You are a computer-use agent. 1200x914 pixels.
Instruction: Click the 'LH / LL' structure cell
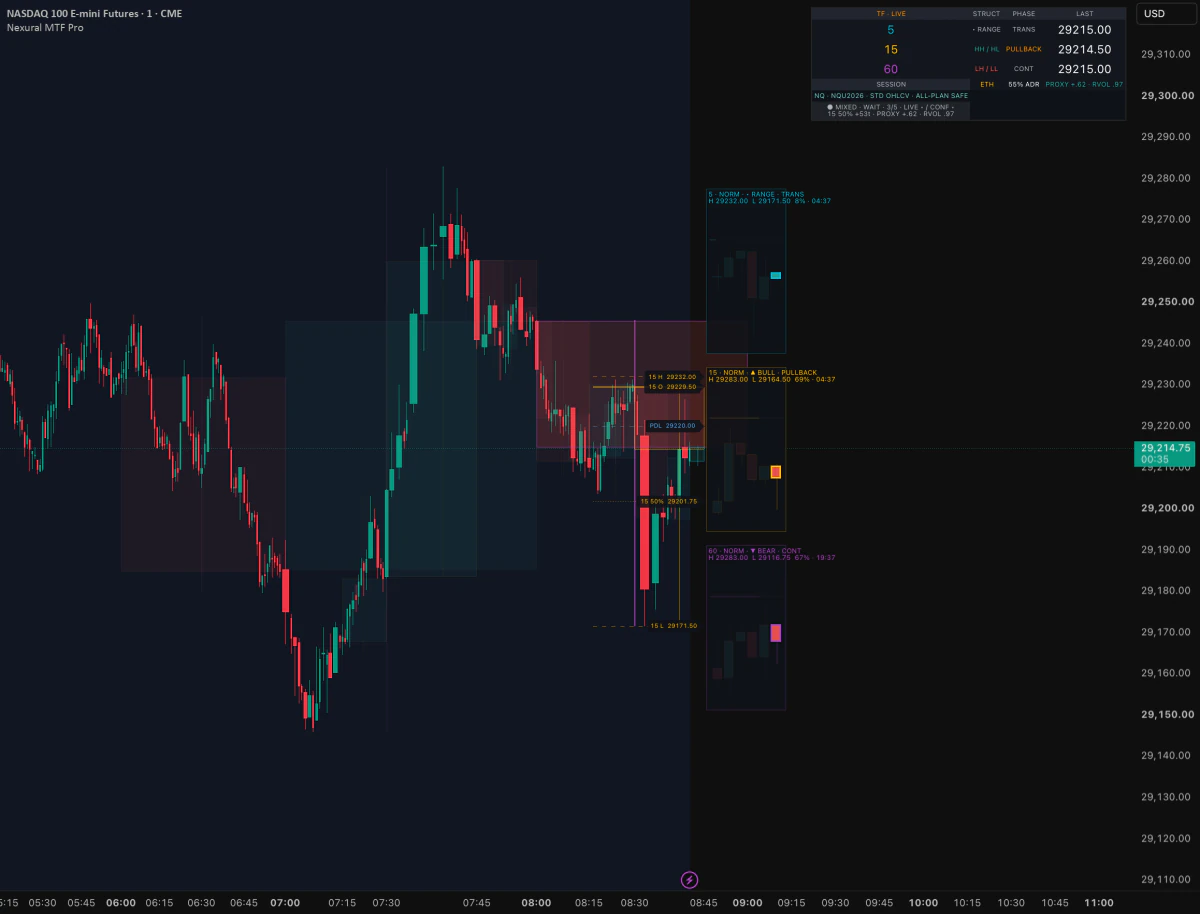(x=986, y=69)
